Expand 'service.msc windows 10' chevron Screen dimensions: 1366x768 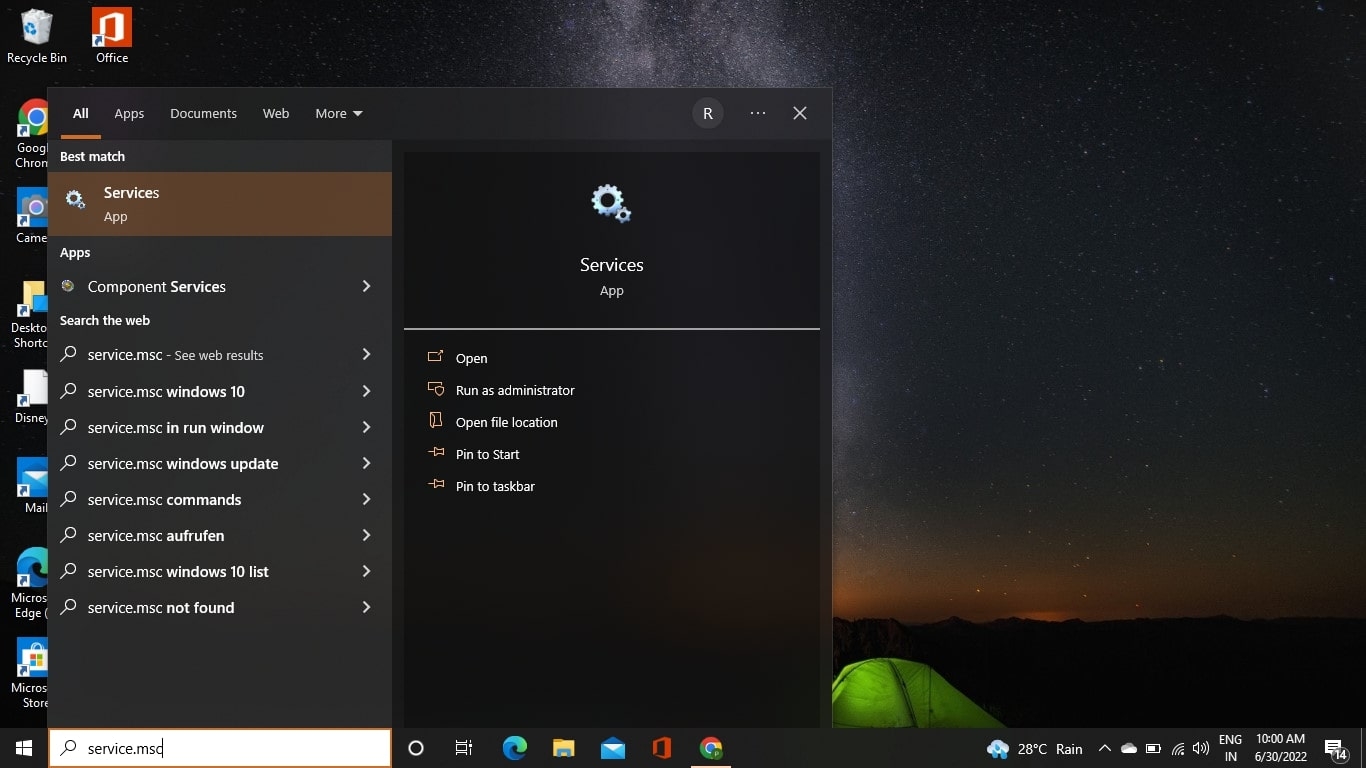(366, 391)
